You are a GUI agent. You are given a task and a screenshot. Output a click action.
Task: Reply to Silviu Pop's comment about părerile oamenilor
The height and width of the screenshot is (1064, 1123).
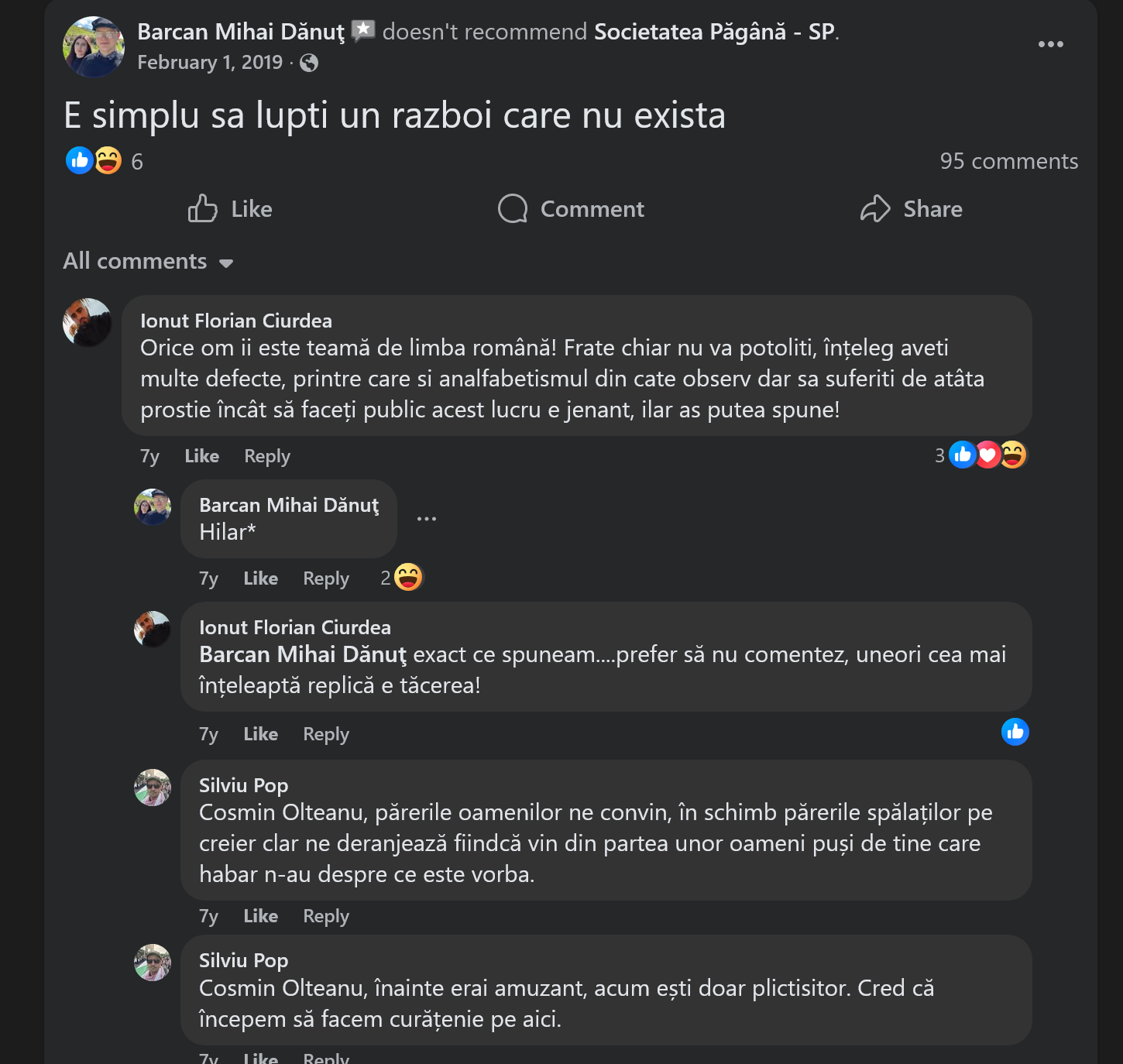[x=325, y=916]
